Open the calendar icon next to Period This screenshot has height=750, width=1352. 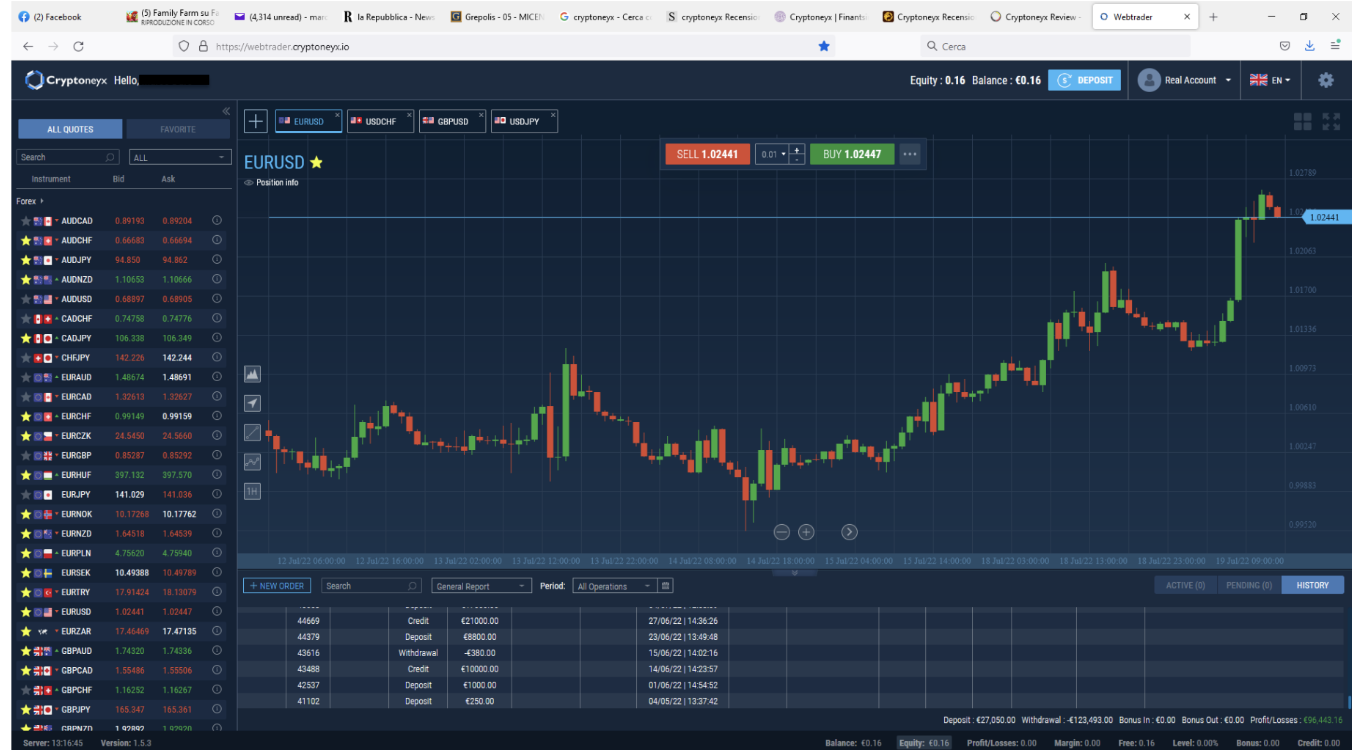pos(666,586)
